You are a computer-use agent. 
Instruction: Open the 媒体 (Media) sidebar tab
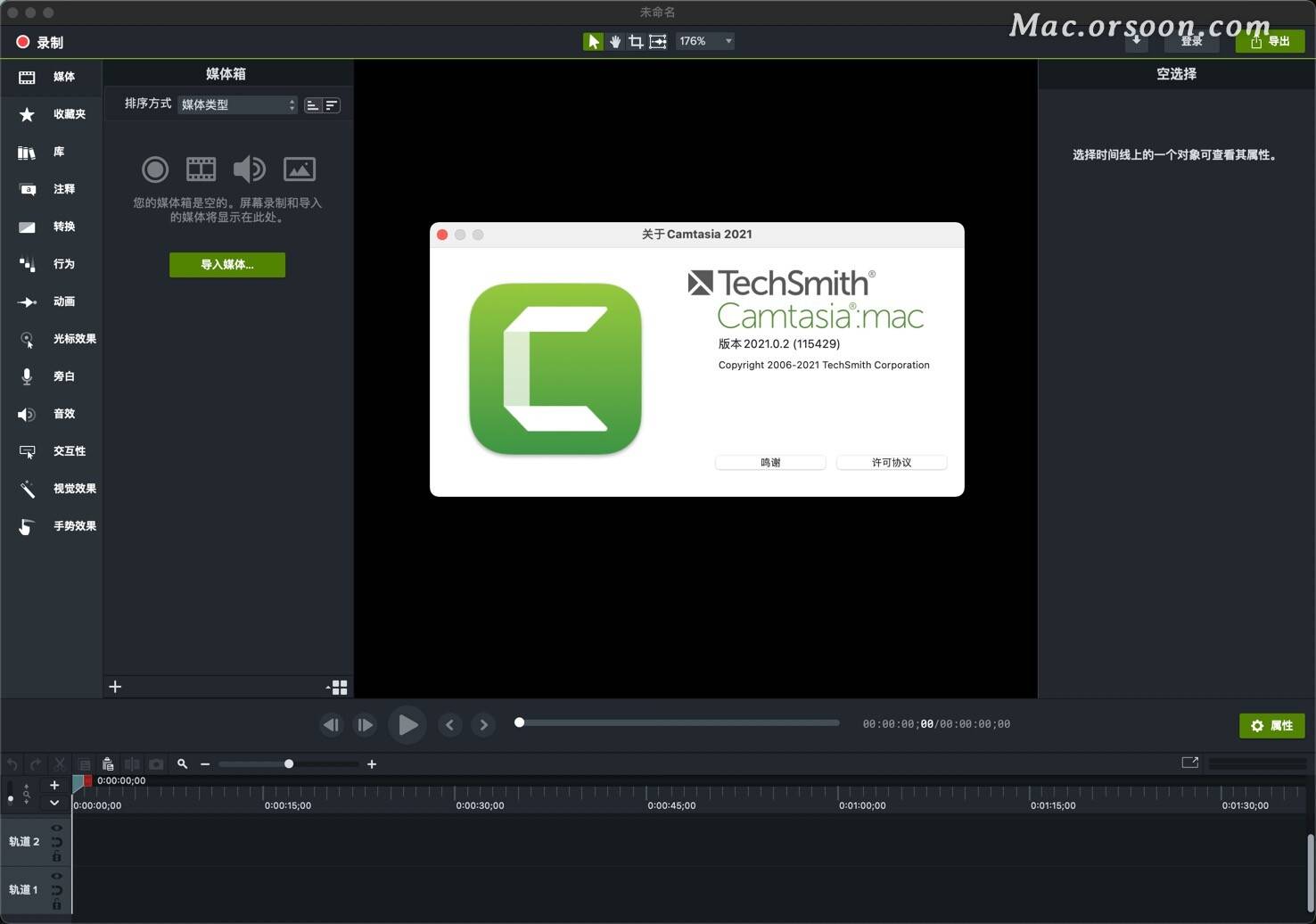coord(51,77)
